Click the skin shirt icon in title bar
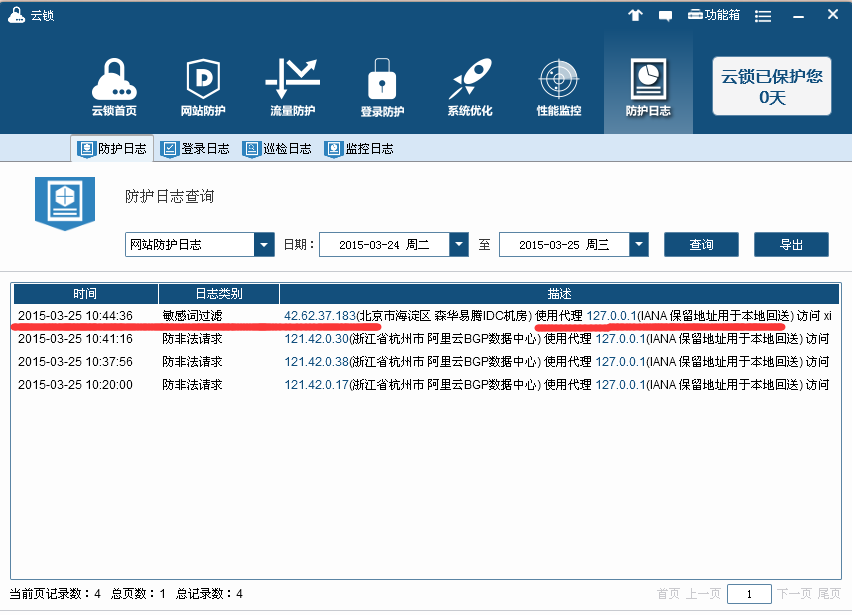This screenshot has width=852, height=615. click(x=635, y=15)
